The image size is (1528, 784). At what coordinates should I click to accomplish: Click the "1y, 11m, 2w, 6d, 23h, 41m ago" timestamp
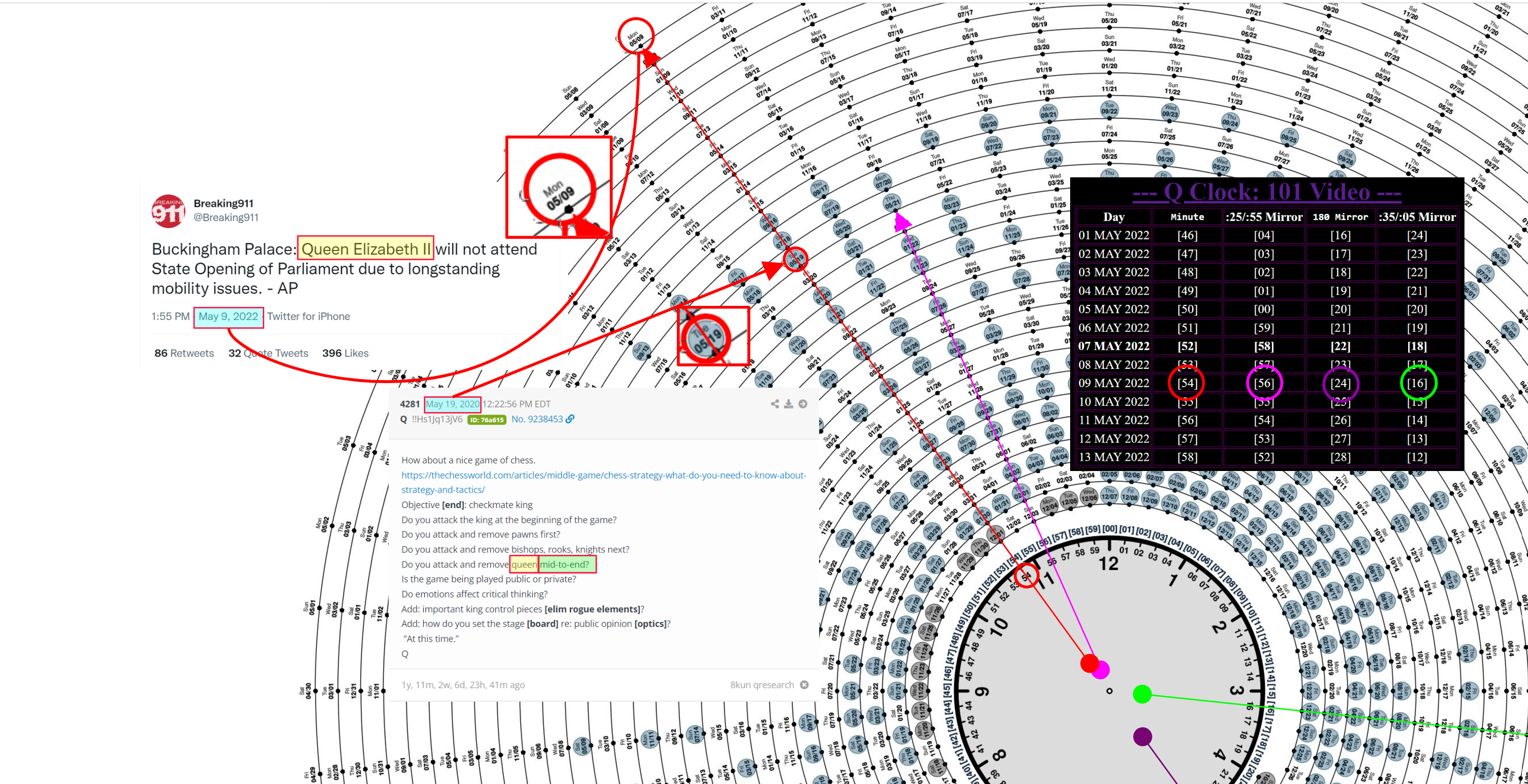pyautogui.click(x=463, y=685)
